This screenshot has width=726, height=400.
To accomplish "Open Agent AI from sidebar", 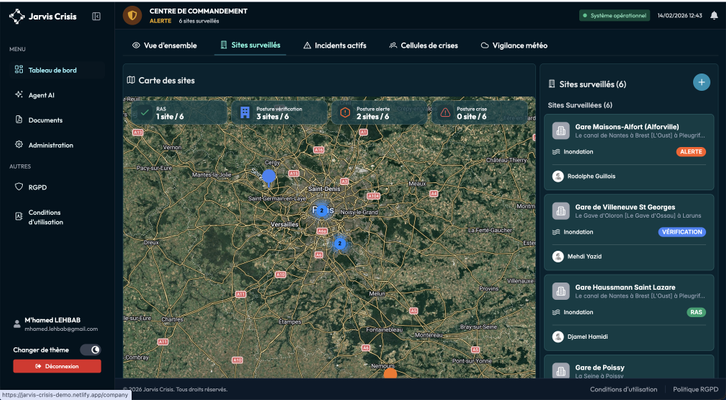I will click(x=41, y=95).
